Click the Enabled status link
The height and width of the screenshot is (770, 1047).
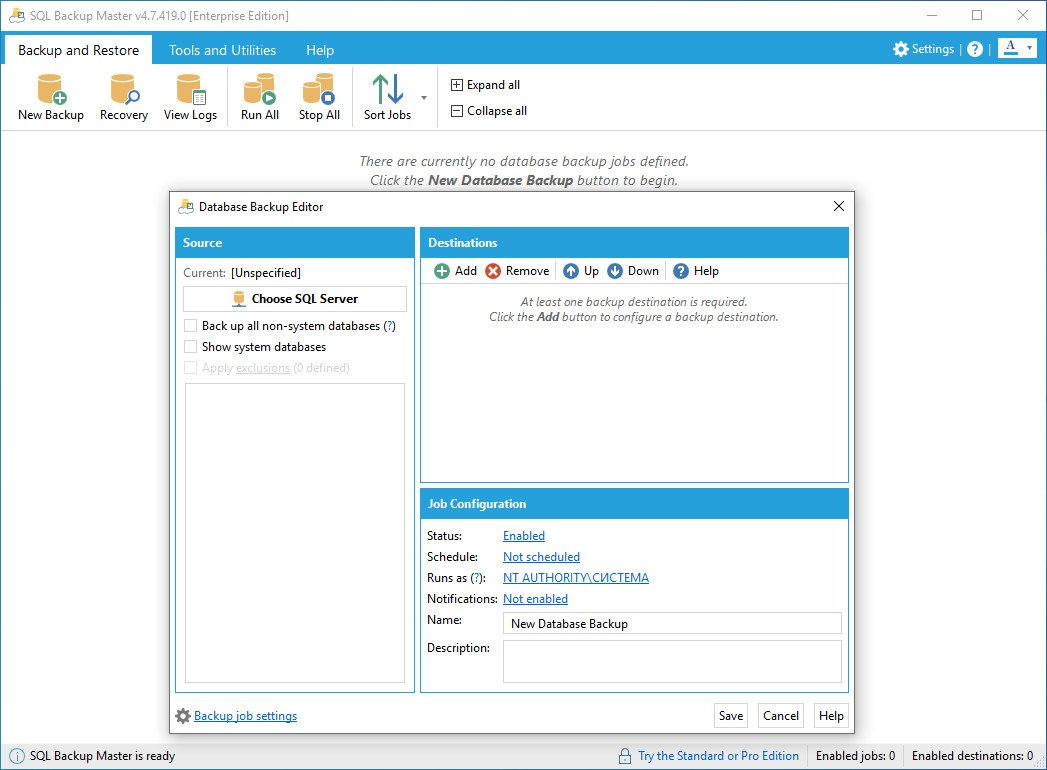(x=524, y=536)
